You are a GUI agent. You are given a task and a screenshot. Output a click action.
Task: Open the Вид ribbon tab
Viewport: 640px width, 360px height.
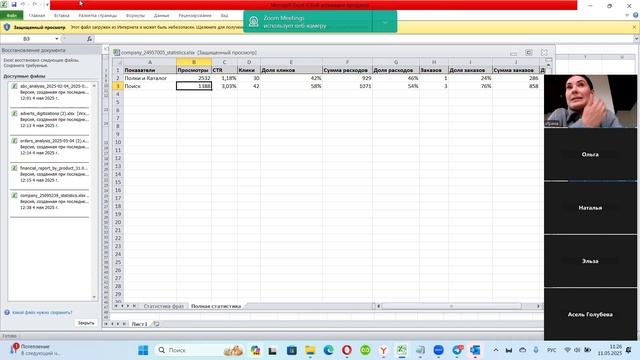224,16
